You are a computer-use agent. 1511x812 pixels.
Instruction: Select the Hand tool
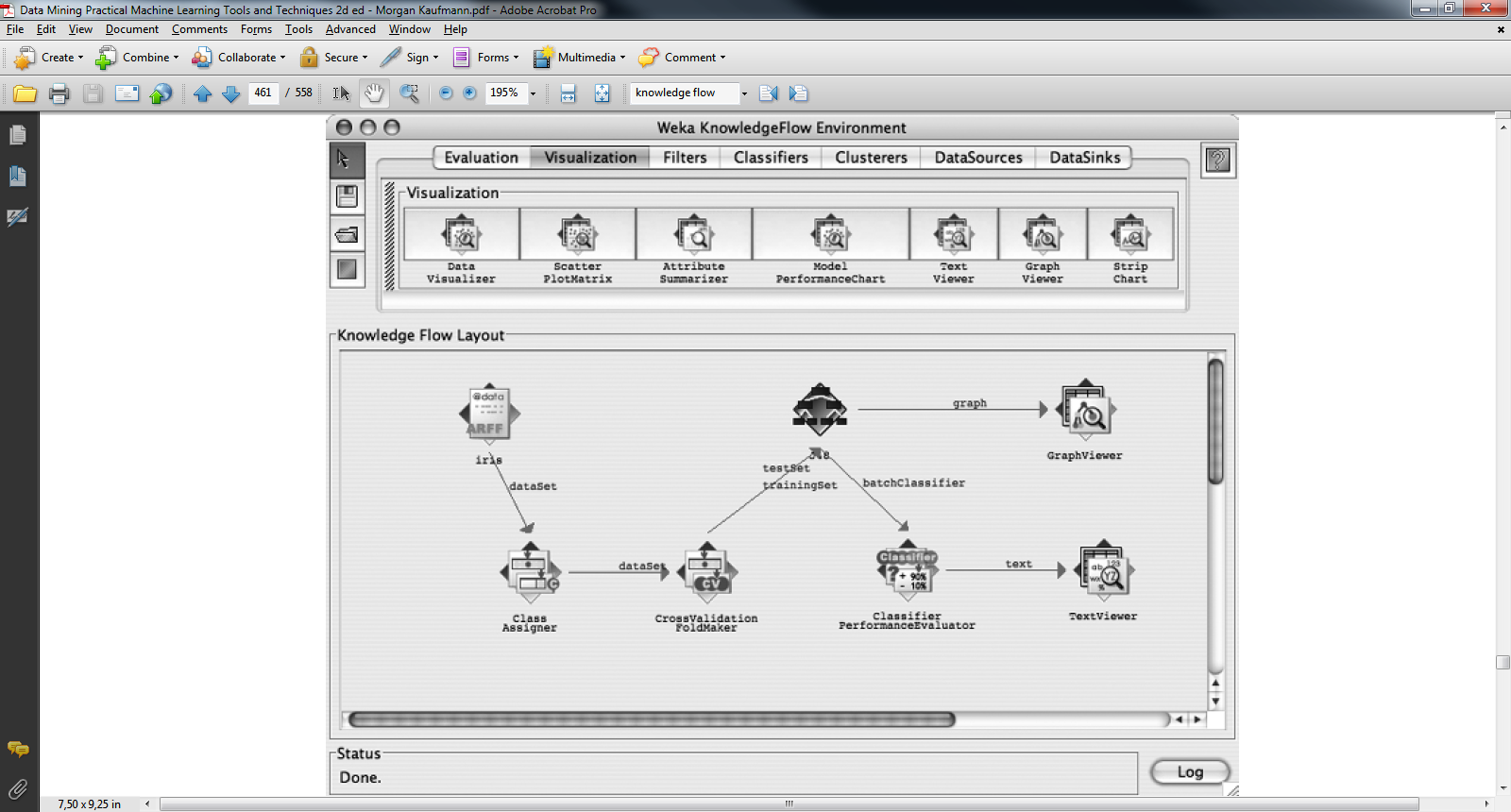(x=375, y=93)
